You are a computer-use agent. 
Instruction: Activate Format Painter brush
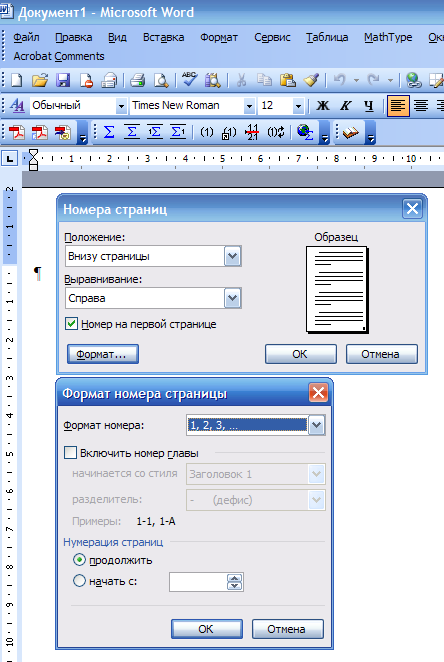311,80
